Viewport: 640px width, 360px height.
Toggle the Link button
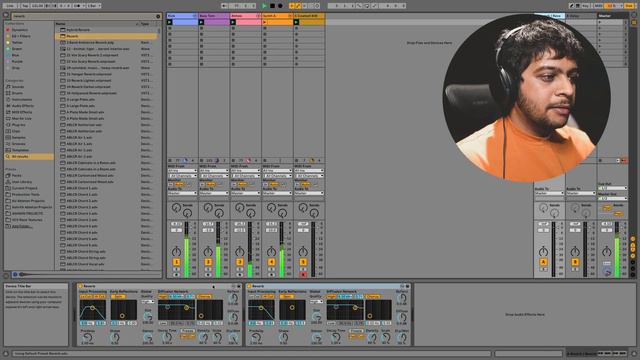point(10,6)
